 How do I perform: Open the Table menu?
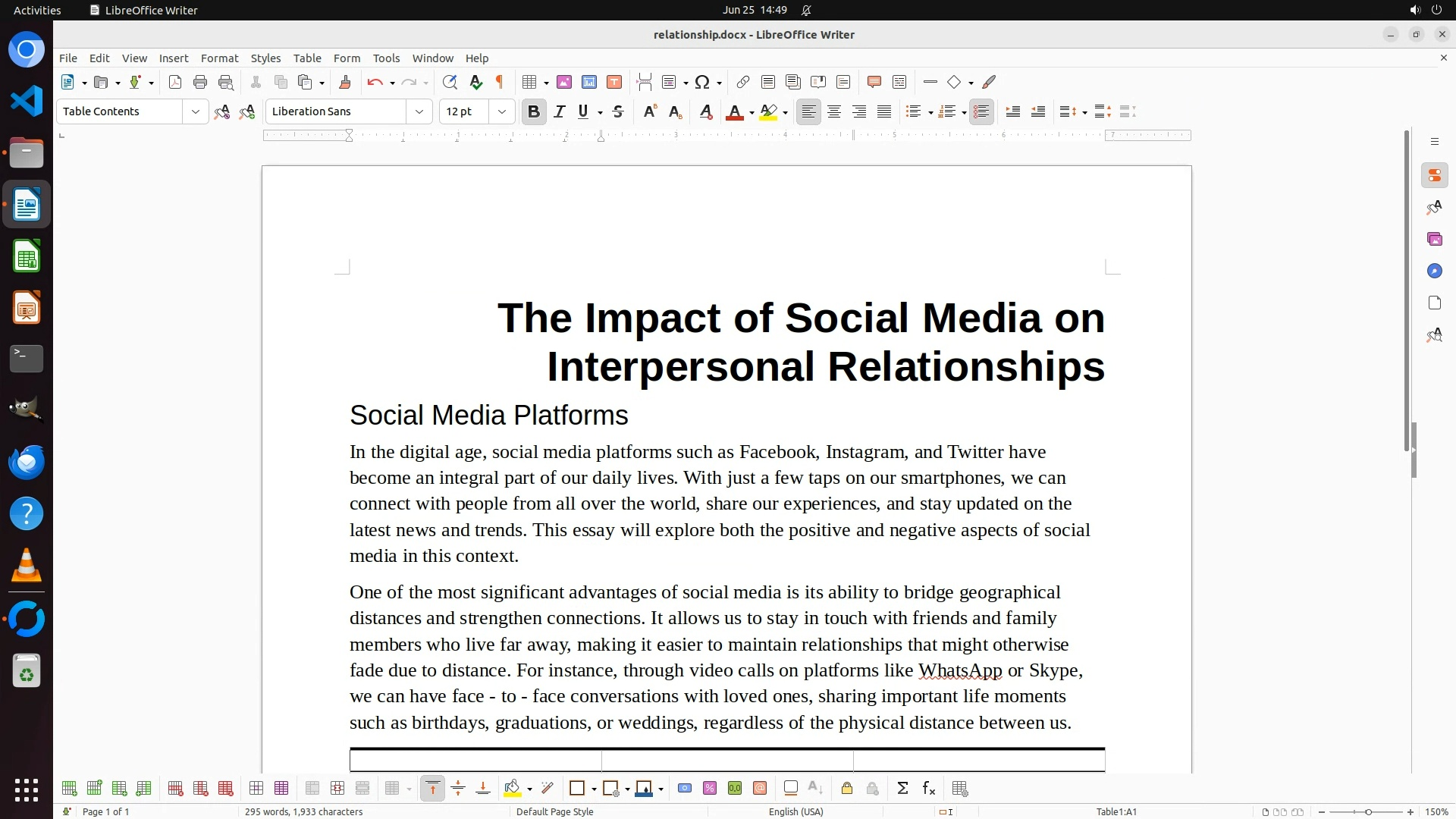point(306,58)
